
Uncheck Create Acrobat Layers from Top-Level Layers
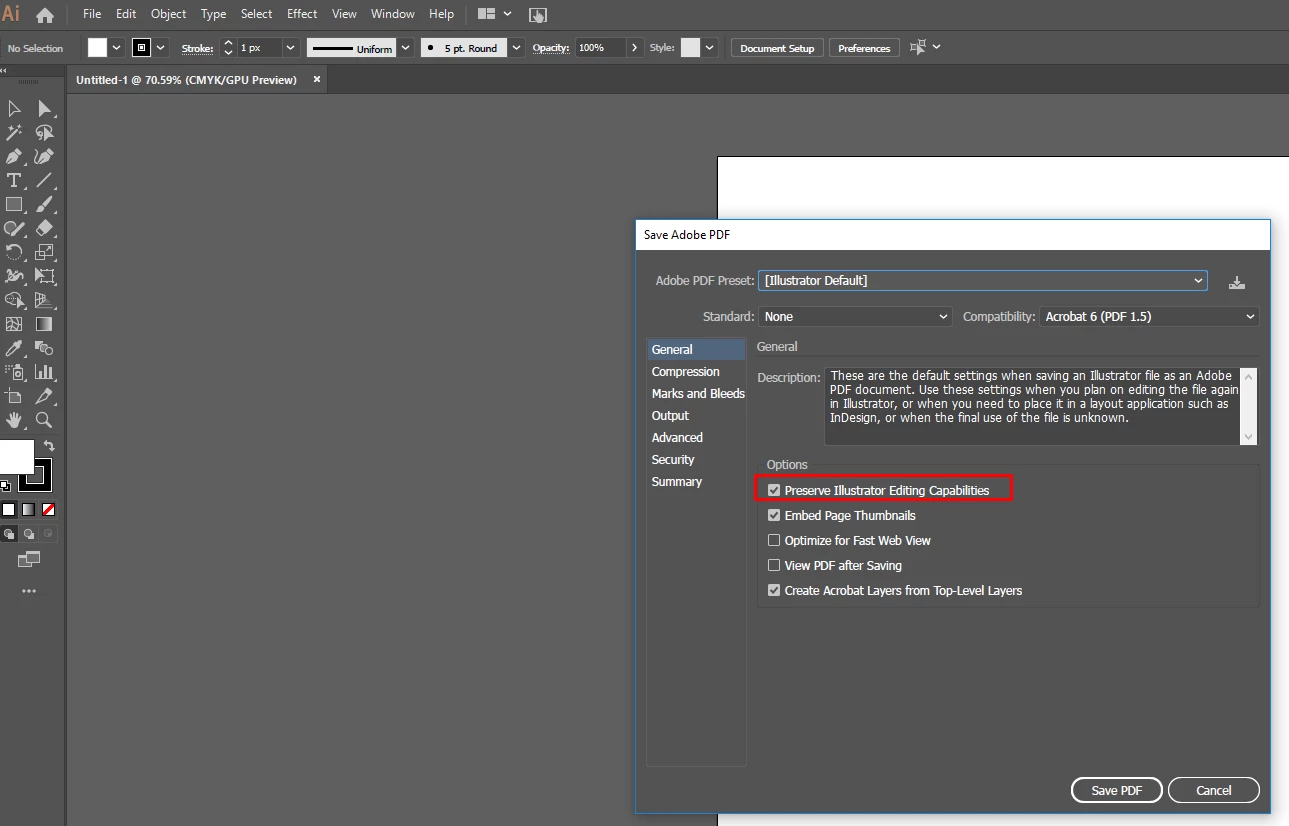[774, 591]
